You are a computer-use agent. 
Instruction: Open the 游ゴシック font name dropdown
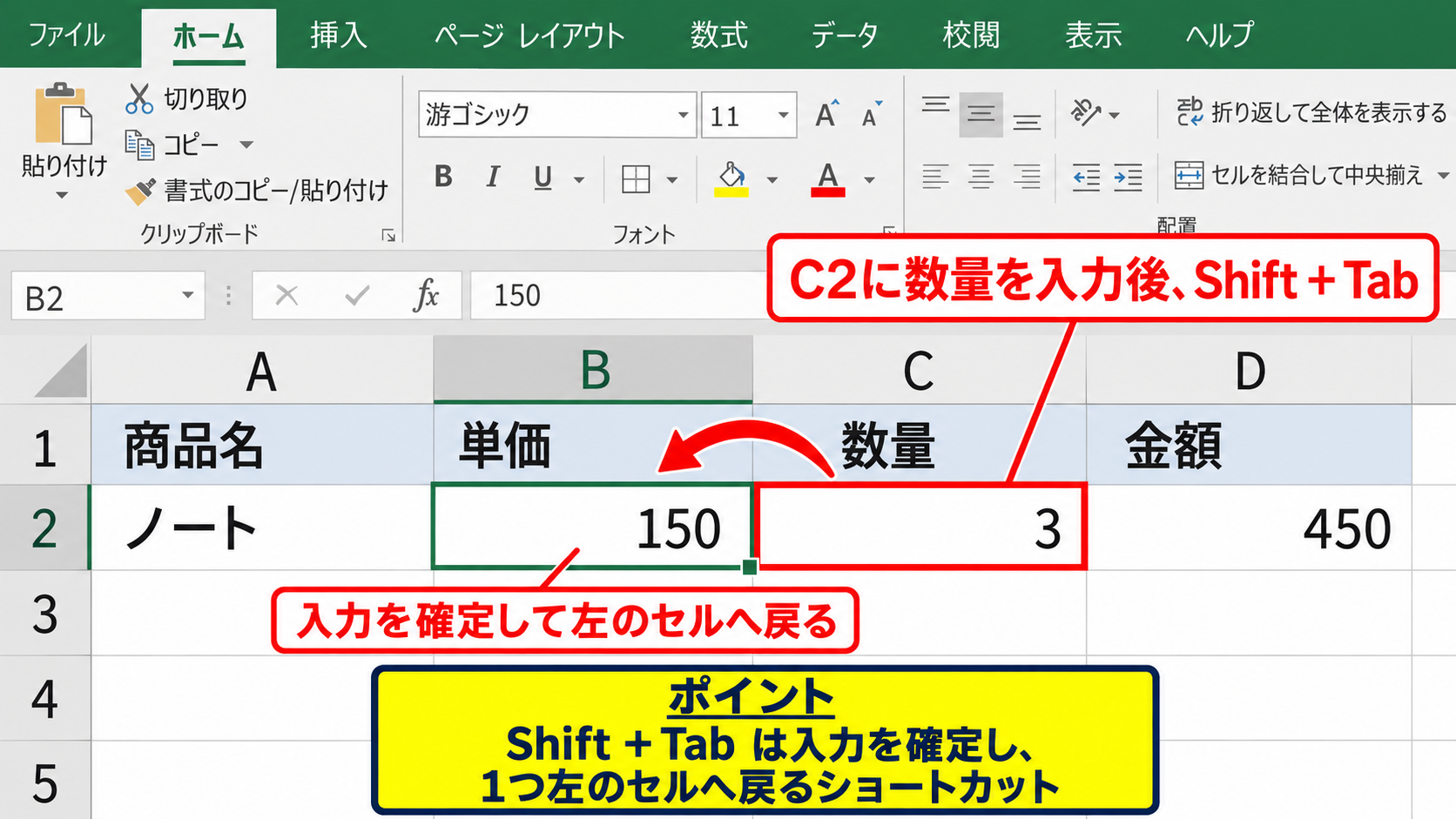pyautogui.click(x=683, y=115)
